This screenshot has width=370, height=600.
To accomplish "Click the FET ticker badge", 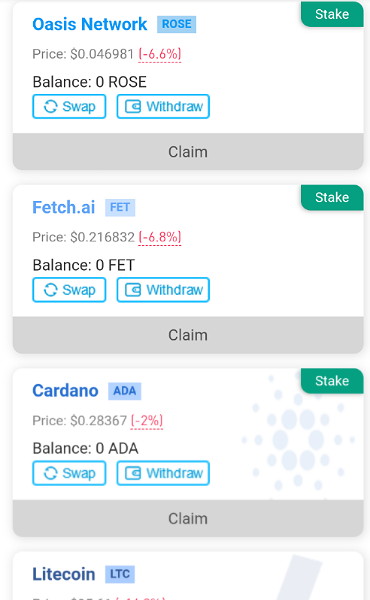I will tap(120, 208).
